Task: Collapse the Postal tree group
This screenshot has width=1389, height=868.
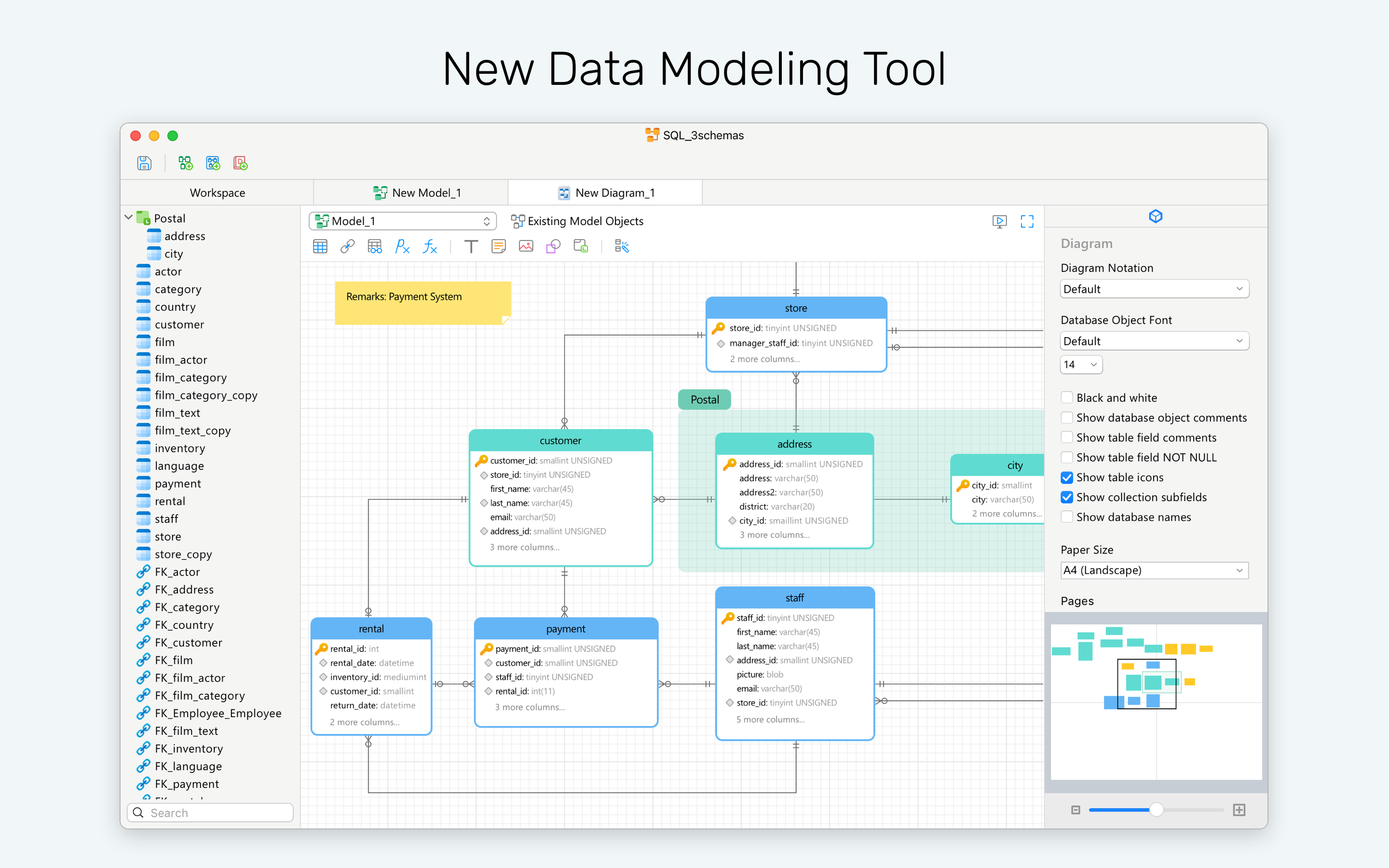Action: [129, 218]
